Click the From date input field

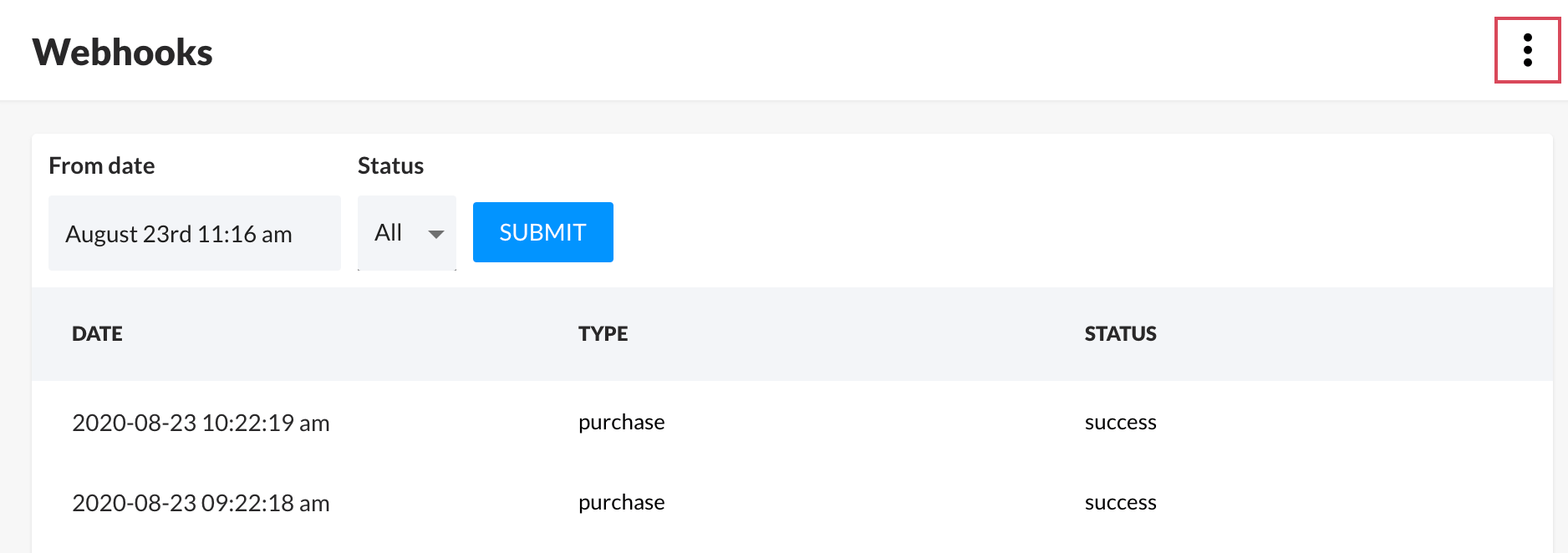click(194, 233)
